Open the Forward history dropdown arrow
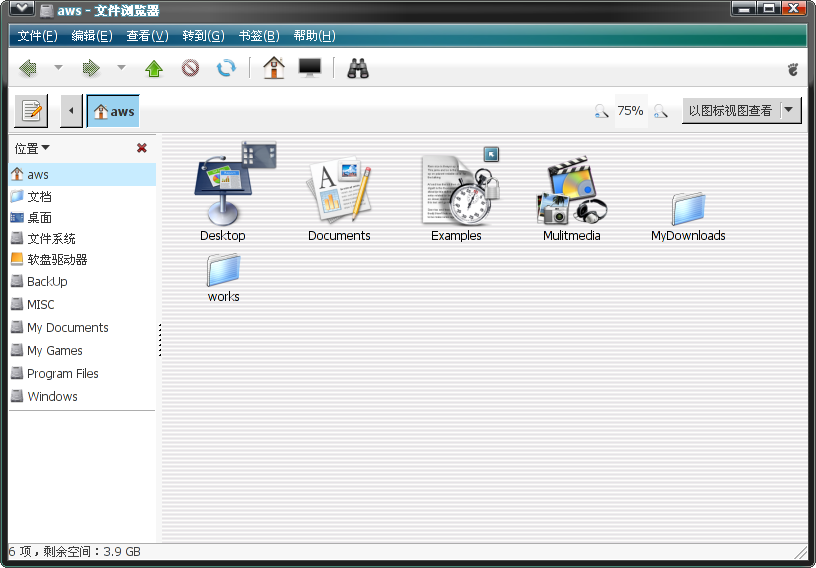This screenshot has width=816, height=568. [x=121, y=67]
